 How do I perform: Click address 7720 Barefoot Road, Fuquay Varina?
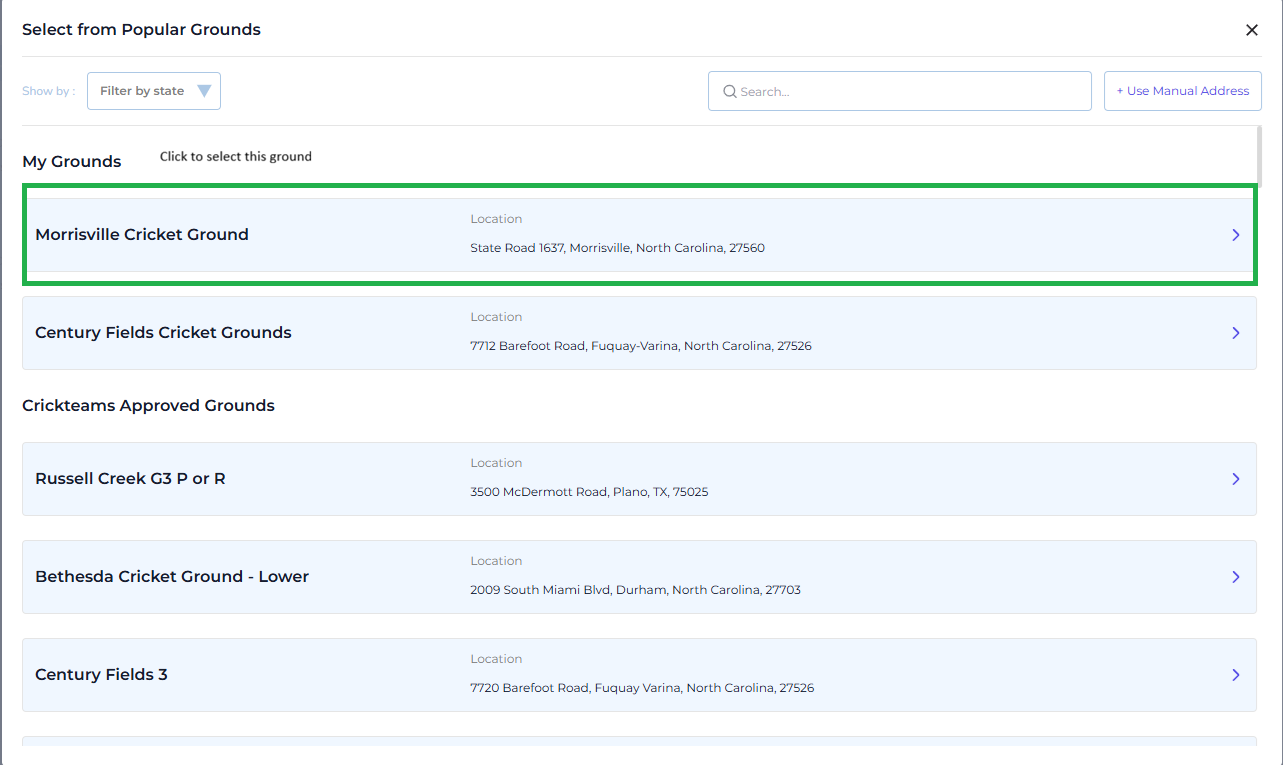[642, 688]
